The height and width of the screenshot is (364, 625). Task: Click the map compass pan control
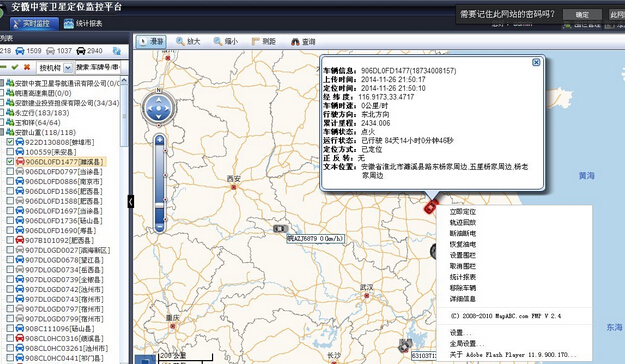(x=159, y=108)
